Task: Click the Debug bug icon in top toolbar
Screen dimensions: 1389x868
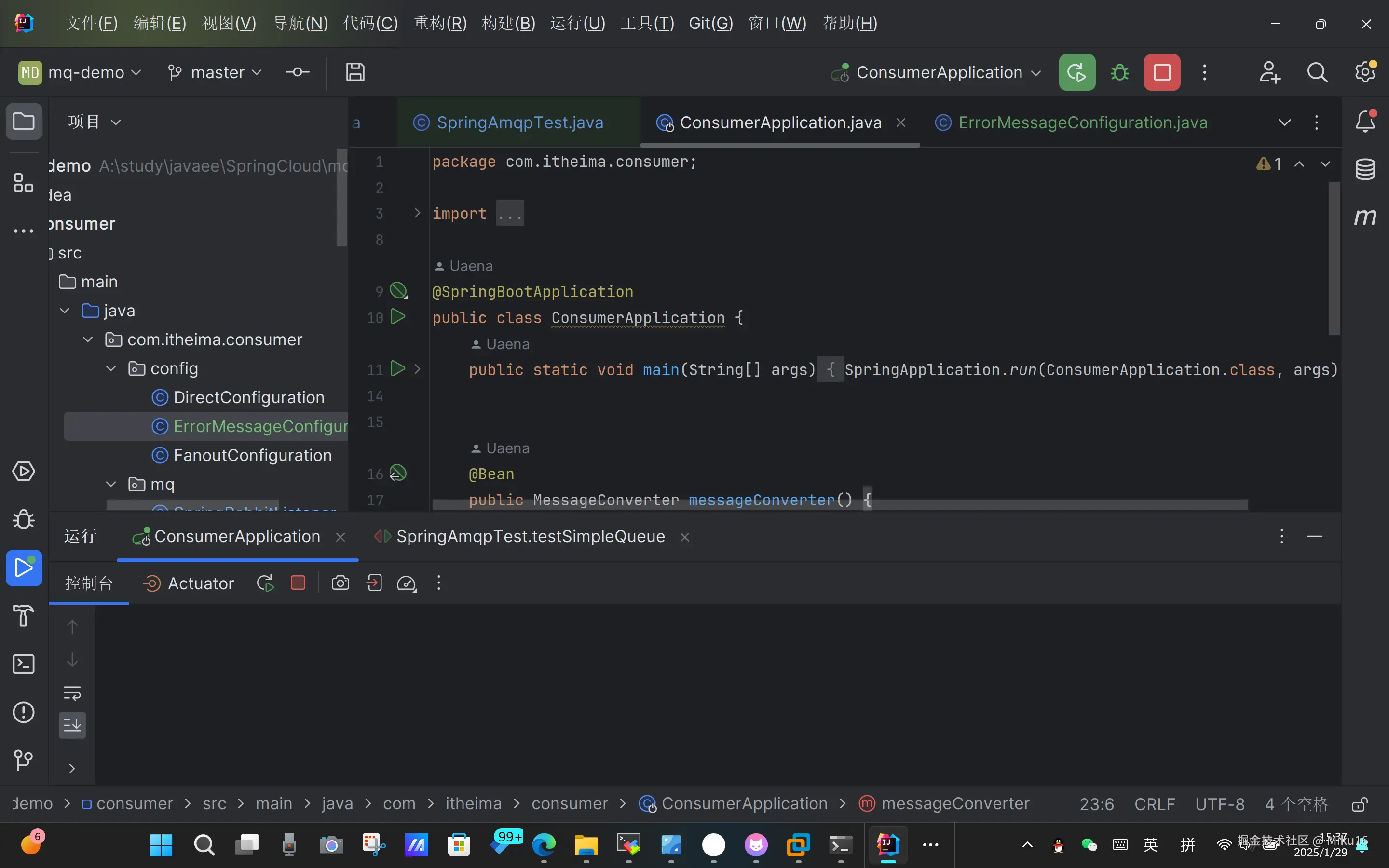Action: 1119,72
